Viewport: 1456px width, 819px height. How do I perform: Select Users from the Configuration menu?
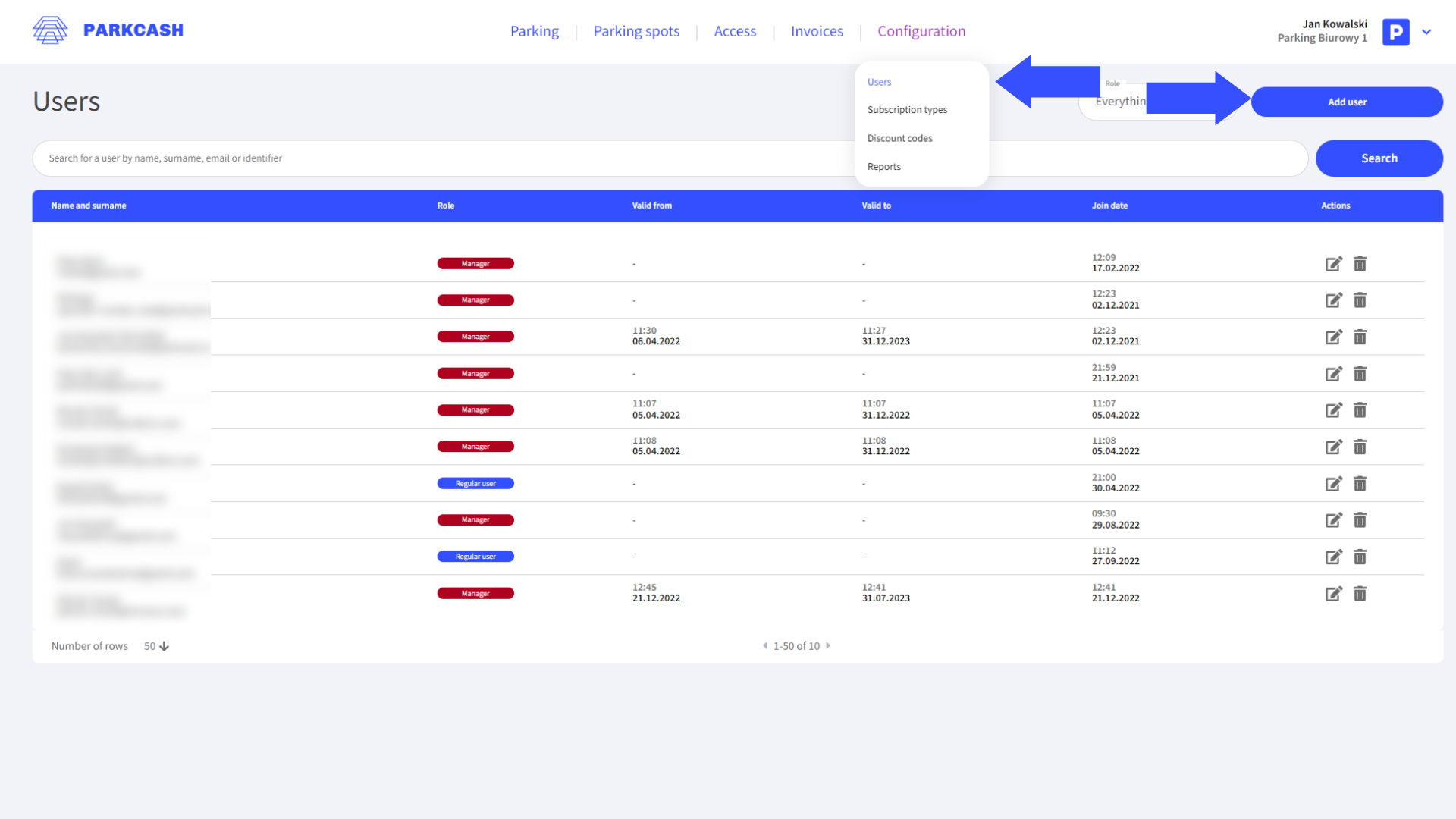(879, 82)
